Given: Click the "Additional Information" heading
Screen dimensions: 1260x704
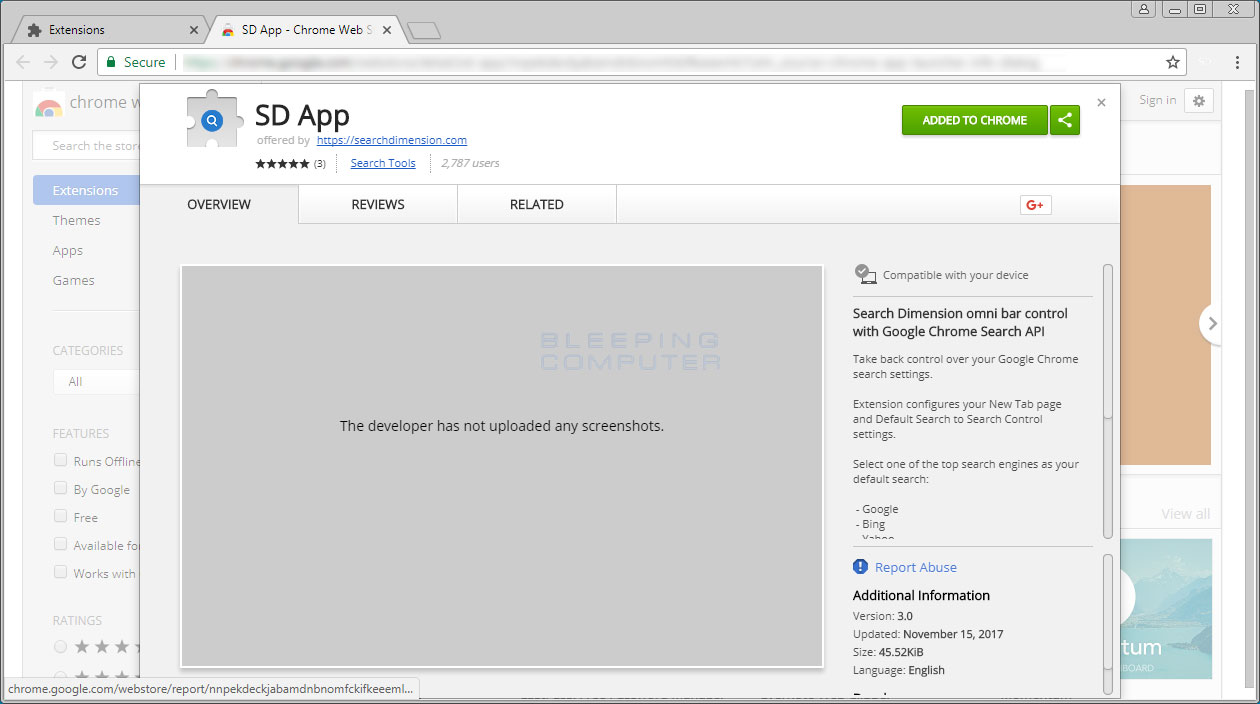Looking at the screenshot, I should tap(921, 595).
